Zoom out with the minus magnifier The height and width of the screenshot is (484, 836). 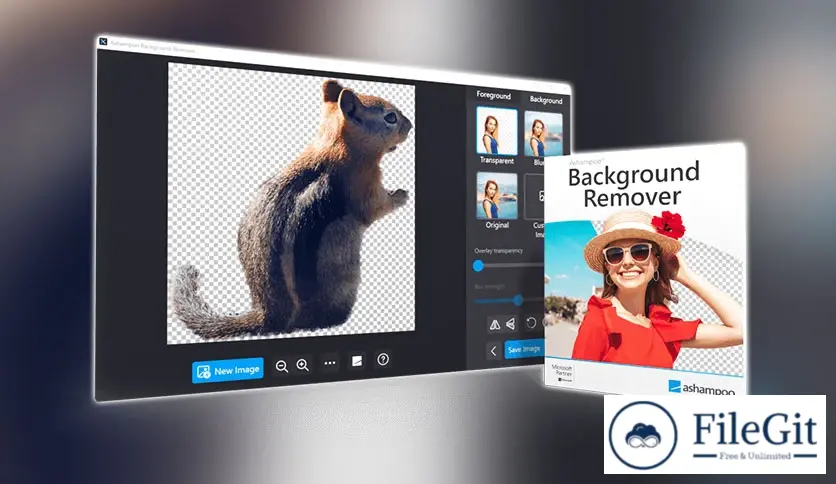pyautogui.click(x=282, y=366)
